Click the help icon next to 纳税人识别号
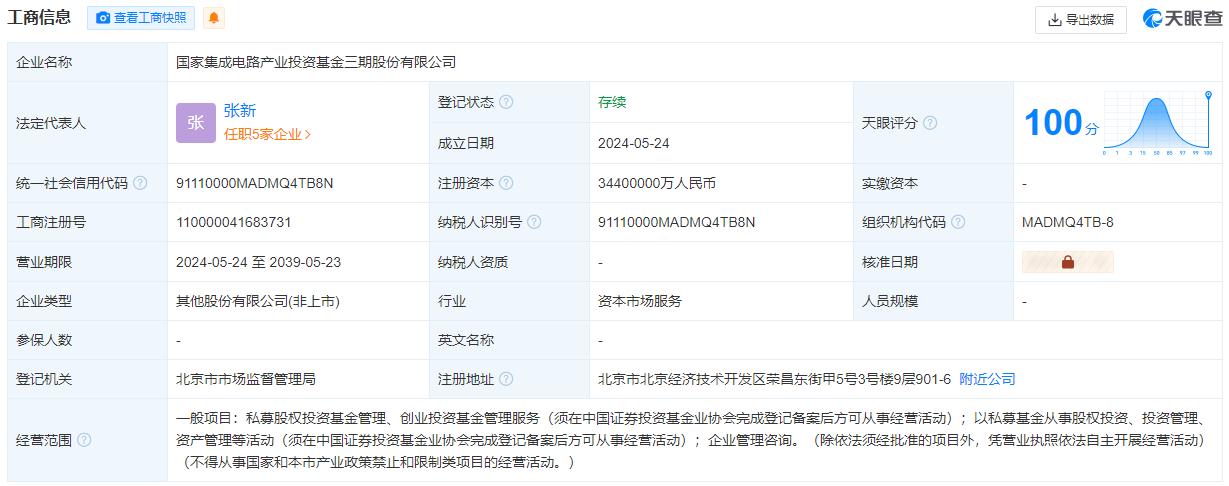Viewport: 1229px width, 486px height. click(534, 222)
